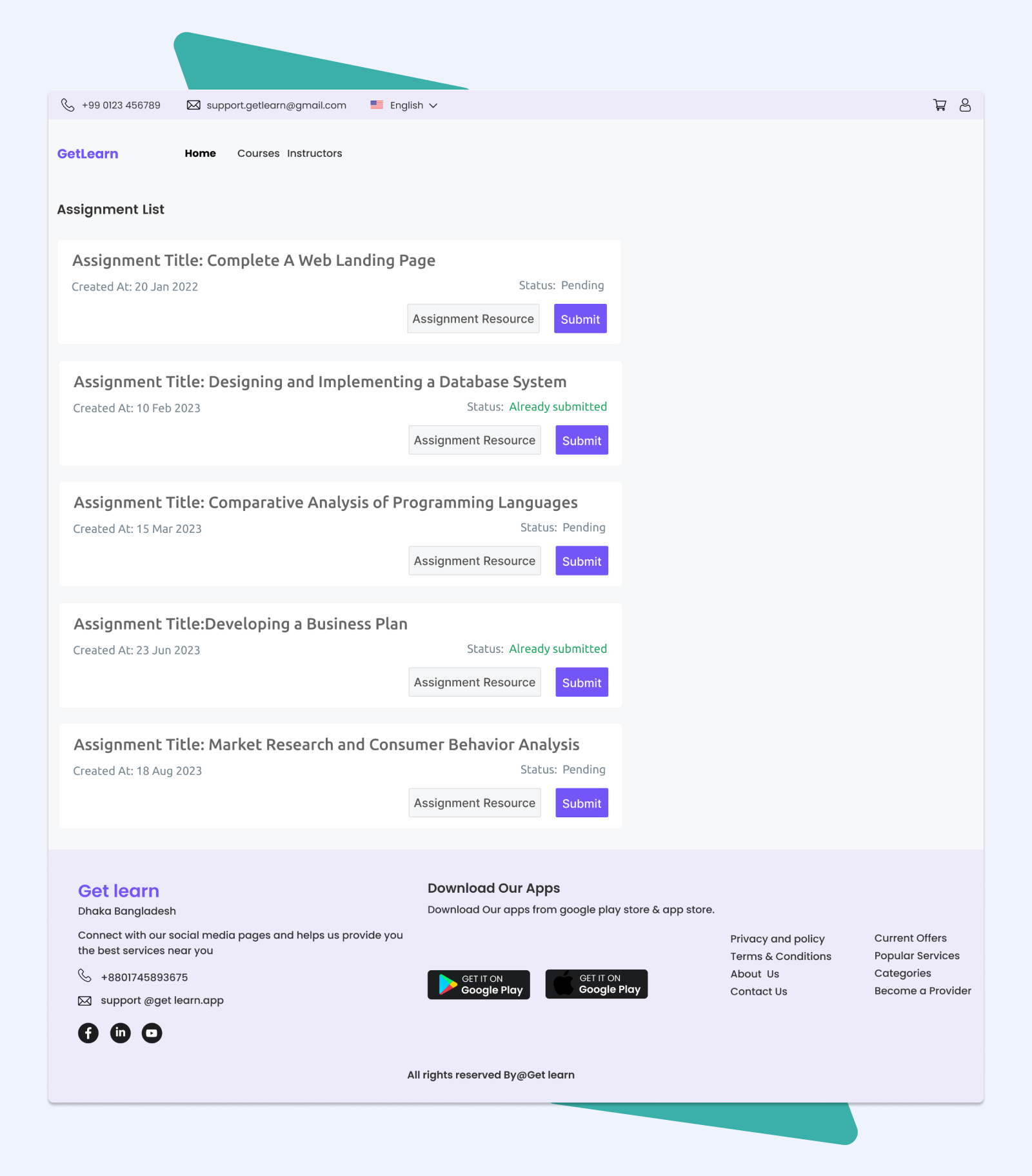Click the envelope icon beside support.getlearn@gmail.com
The image size is (1032, 1176).
point(193,105)
